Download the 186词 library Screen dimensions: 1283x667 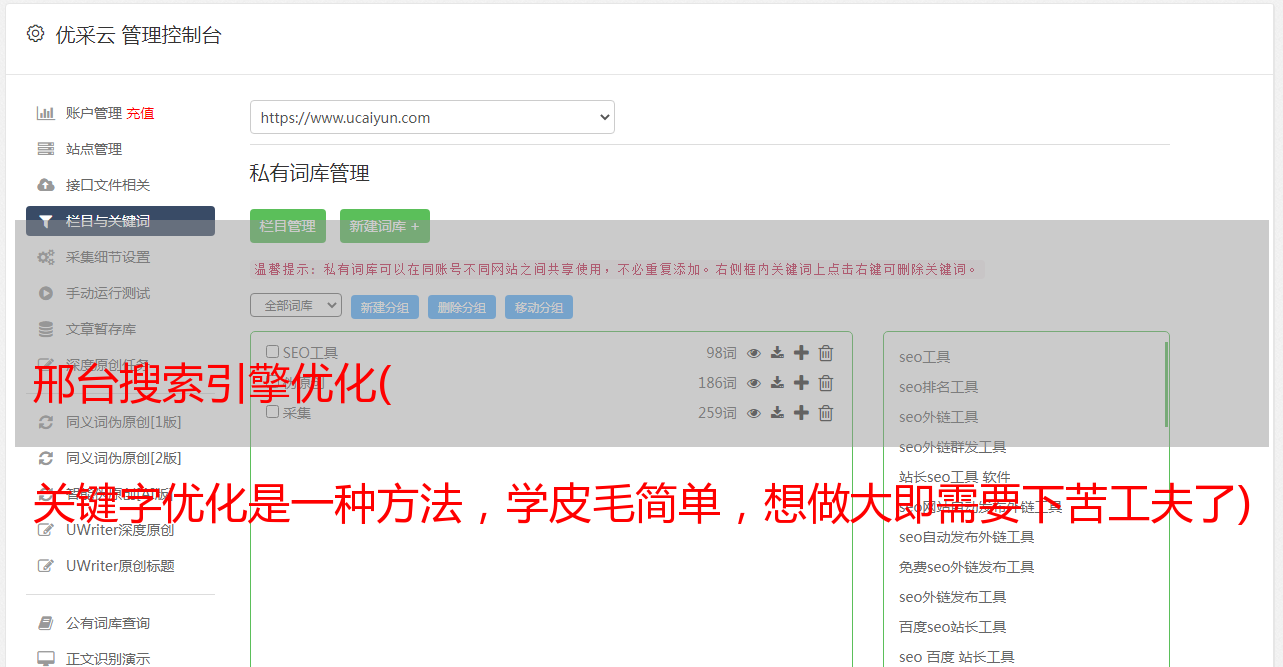777,383
